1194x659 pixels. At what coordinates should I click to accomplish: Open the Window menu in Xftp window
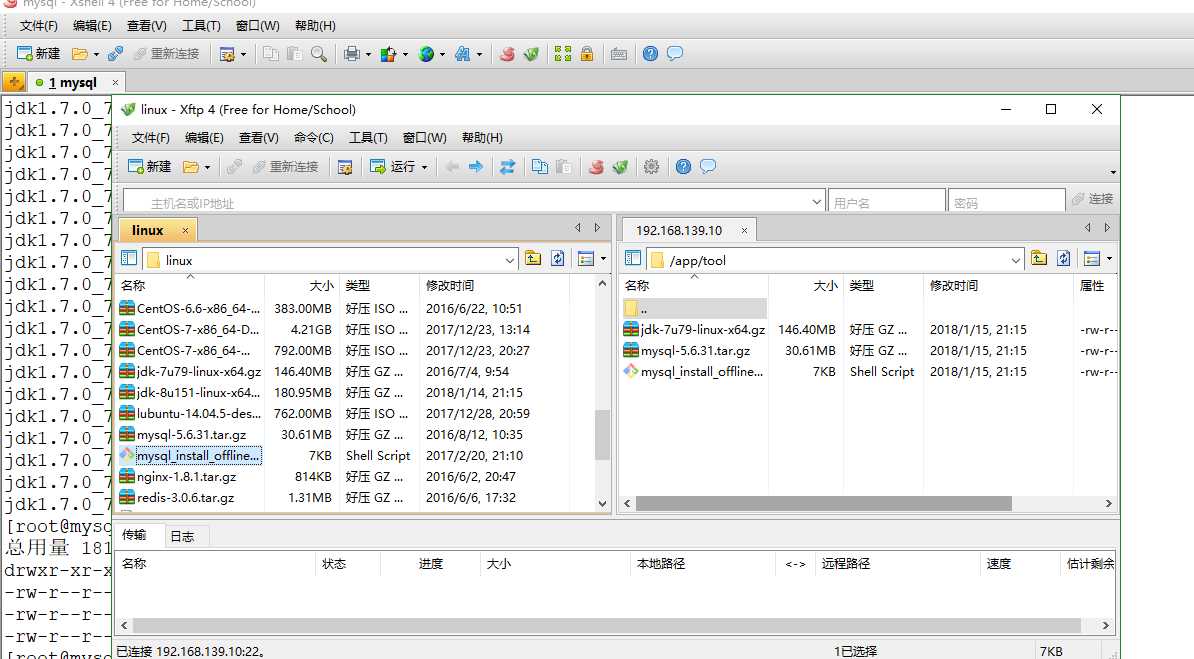(x=424, y=138)
